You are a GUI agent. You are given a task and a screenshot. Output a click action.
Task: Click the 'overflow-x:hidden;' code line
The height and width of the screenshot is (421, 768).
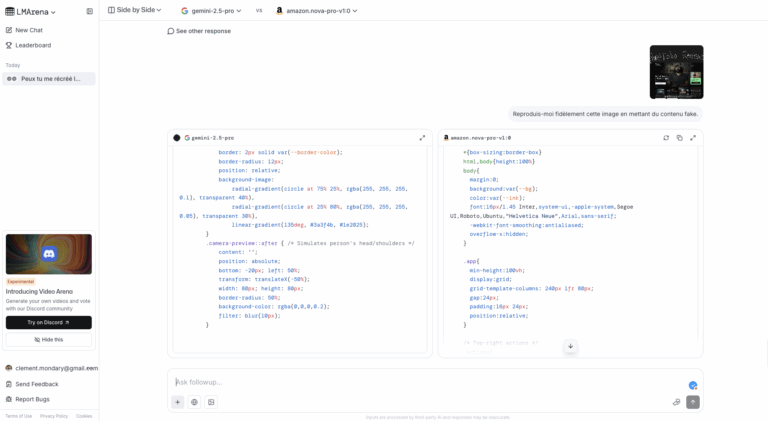tap(499, 234)
